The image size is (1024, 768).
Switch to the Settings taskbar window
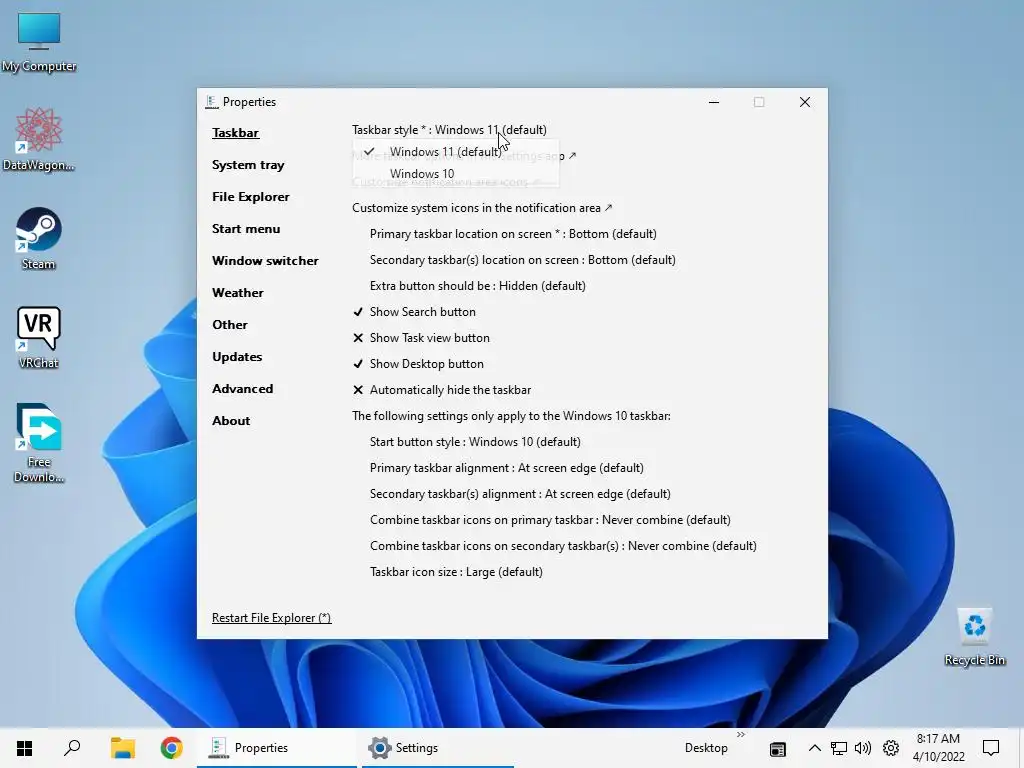(x=436, y=748)
